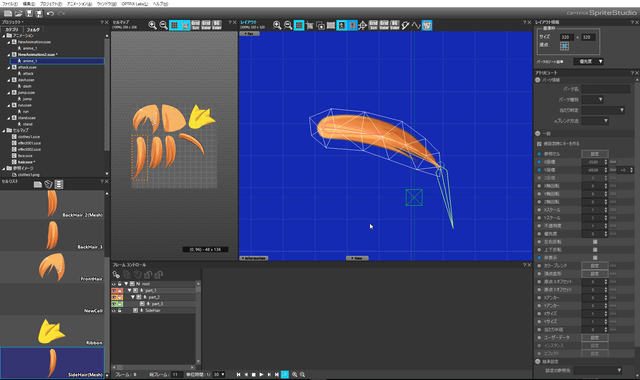
Task: Select the FrontHair cell thumbnail
Action: [52, 267]
